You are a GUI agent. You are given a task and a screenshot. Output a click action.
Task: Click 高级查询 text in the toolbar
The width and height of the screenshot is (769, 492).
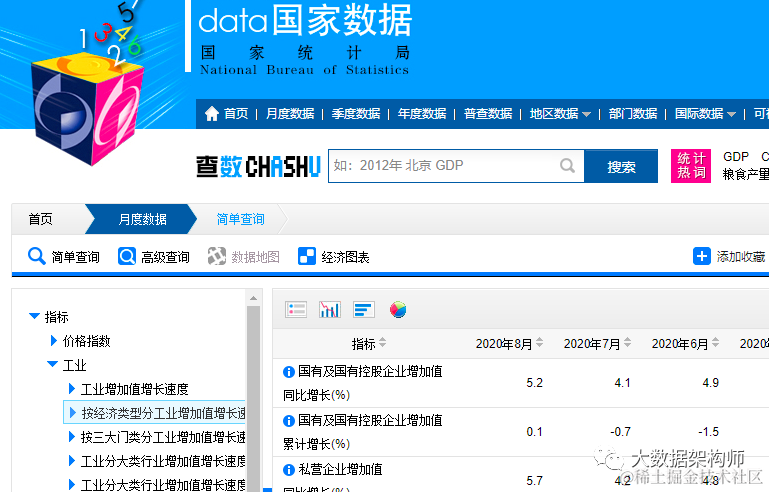click(165, 257)
